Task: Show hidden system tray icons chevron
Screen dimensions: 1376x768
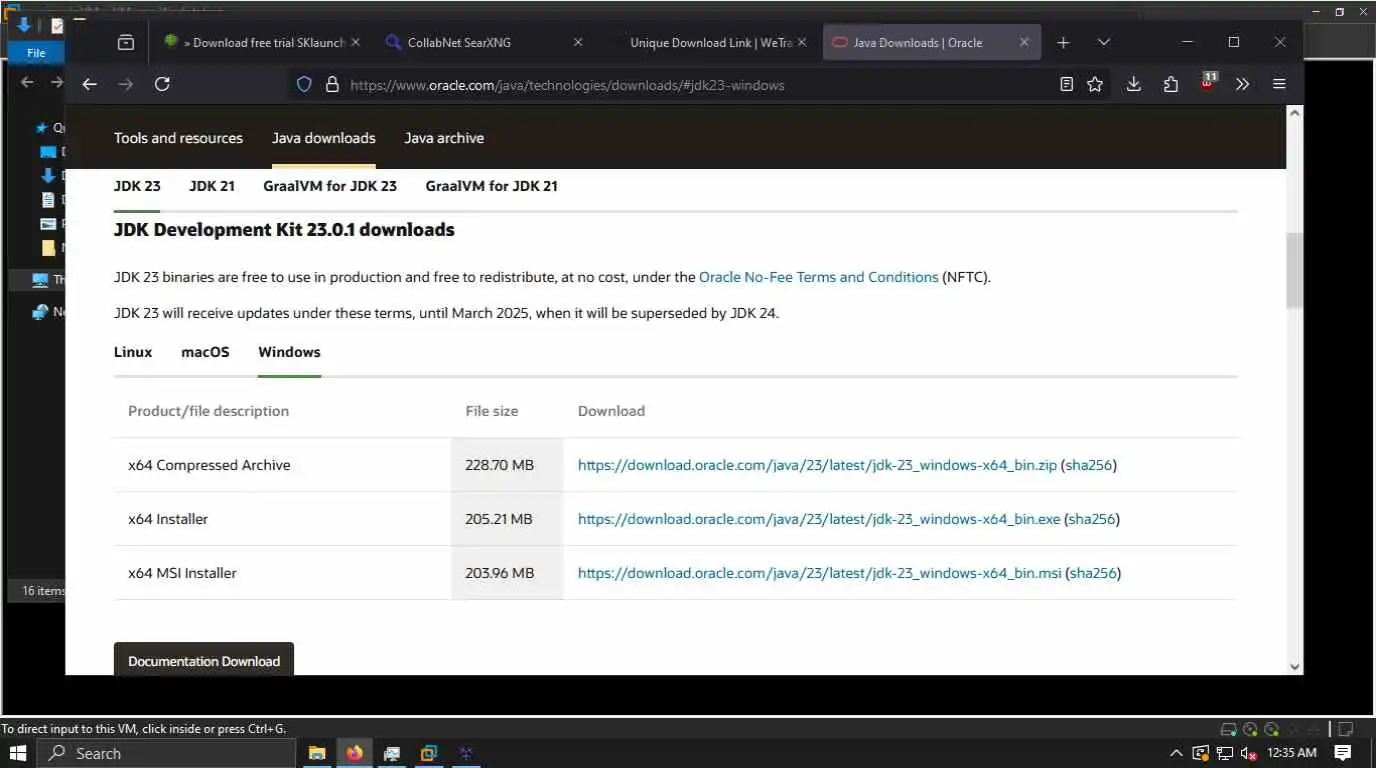Action: [1175, 753]
